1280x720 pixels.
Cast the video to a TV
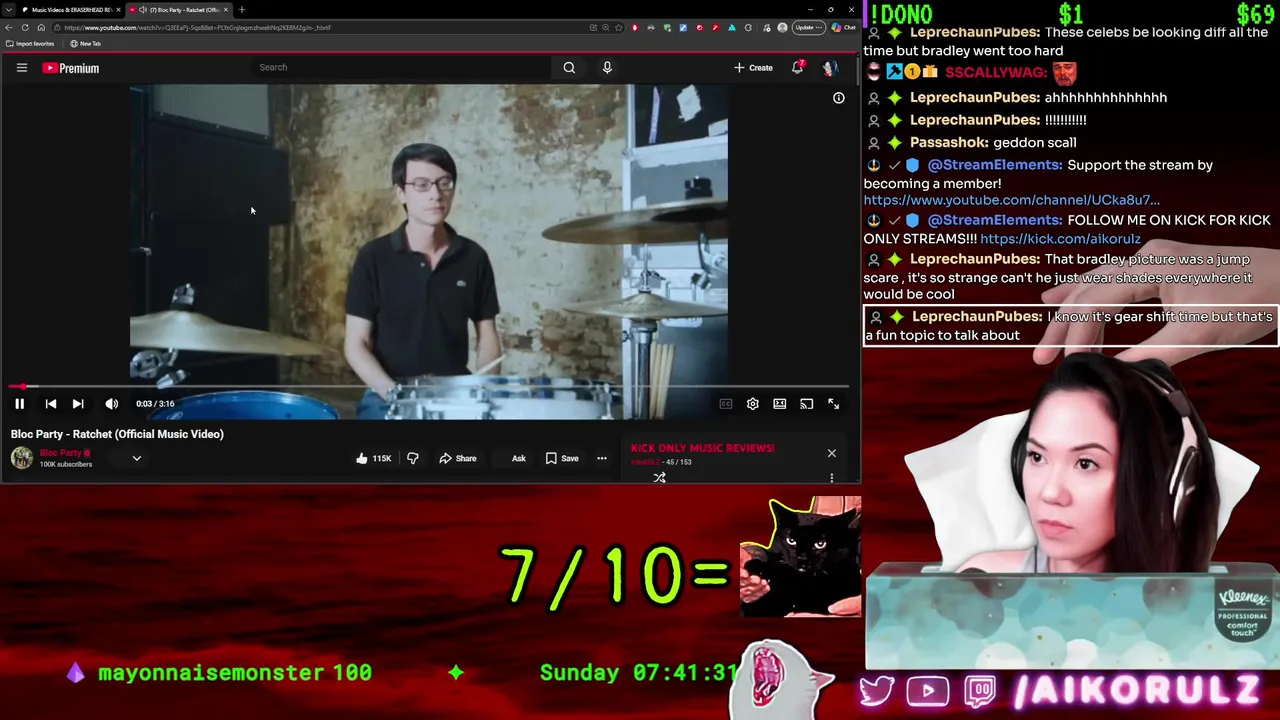coord(807,404)
